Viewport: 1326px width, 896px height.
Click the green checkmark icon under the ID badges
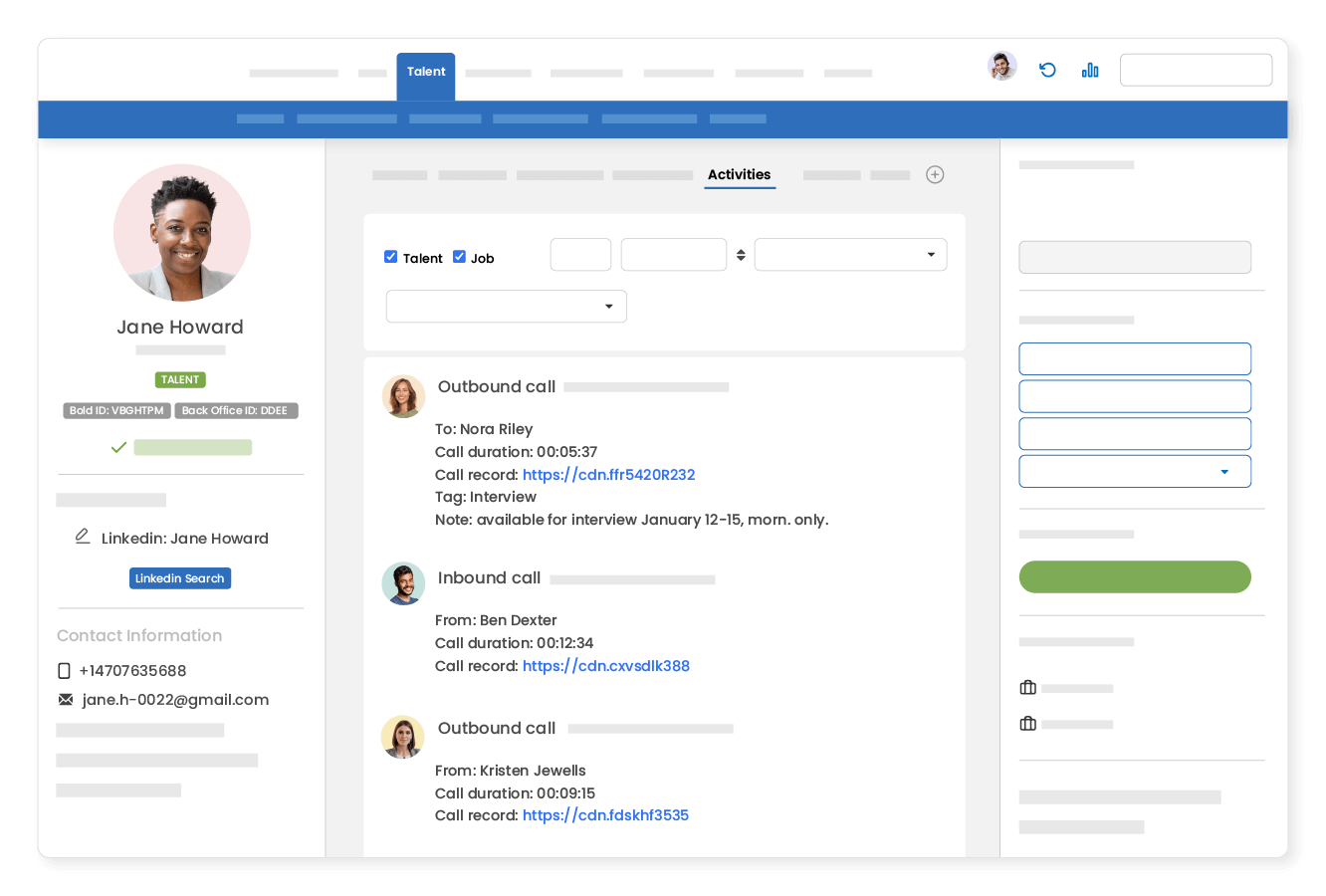118,447
